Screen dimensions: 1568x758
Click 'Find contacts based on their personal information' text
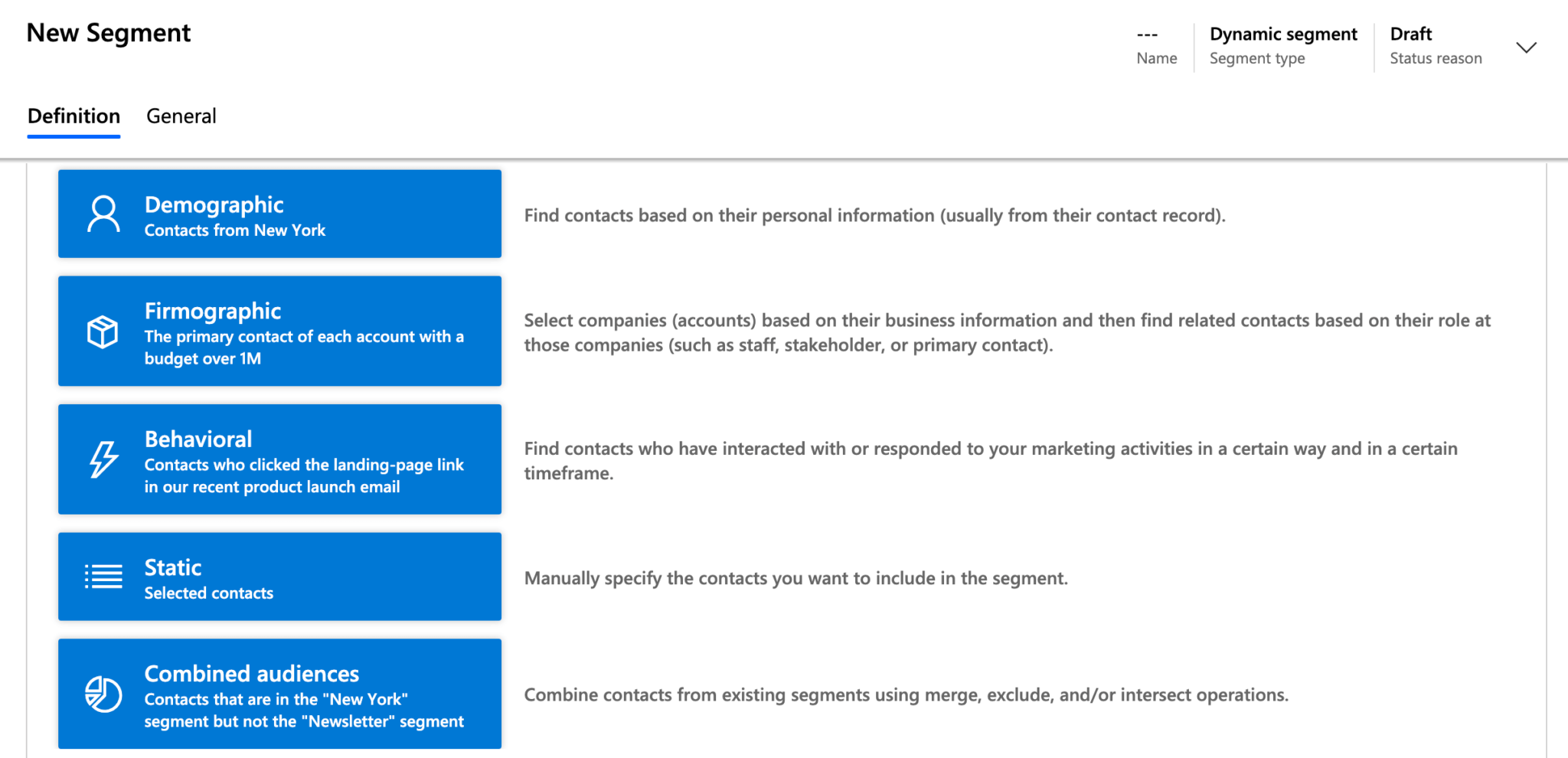pos(874,215)
